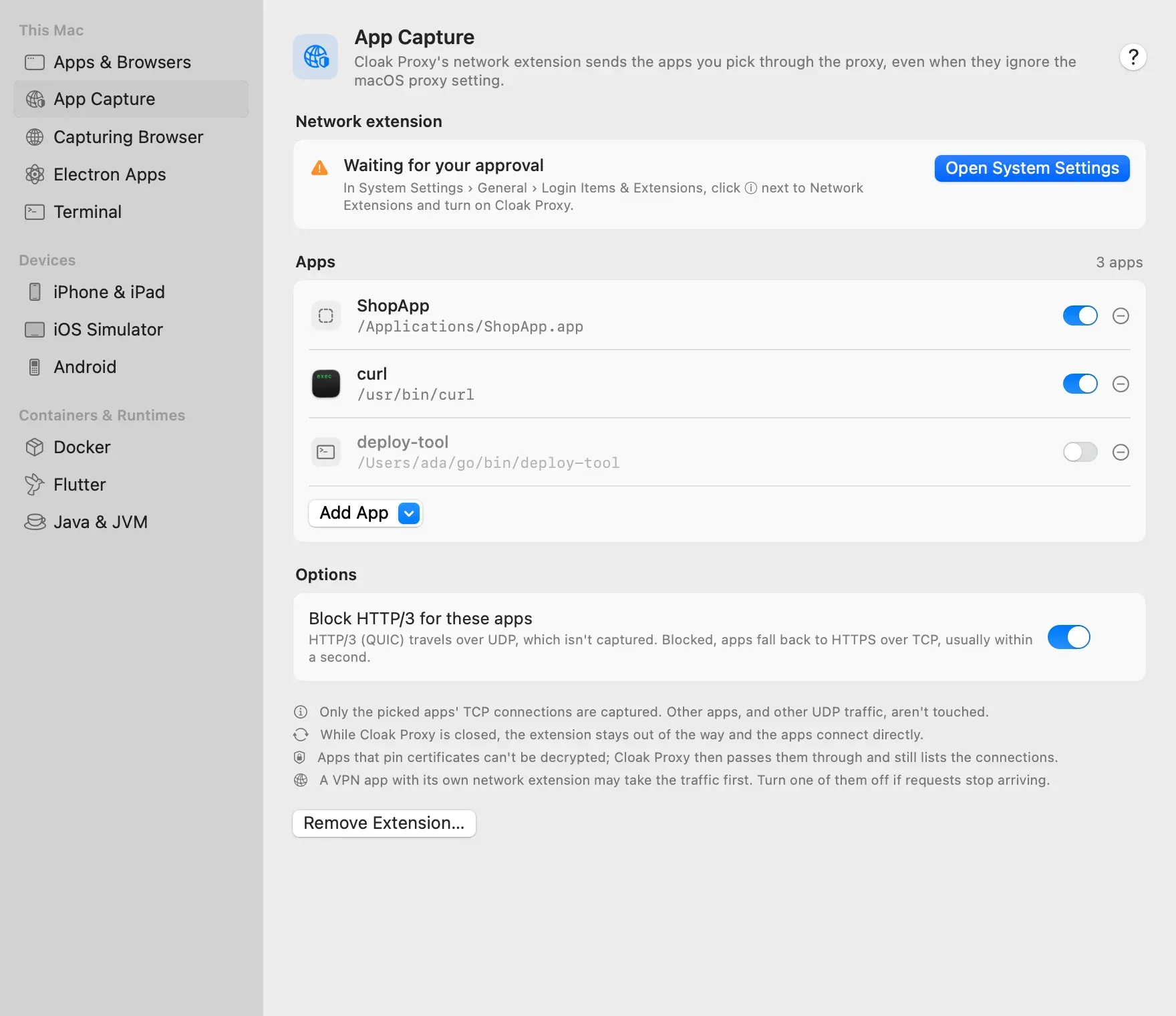Open Apps & Browsers sidebar item

[x=131, y=62]
